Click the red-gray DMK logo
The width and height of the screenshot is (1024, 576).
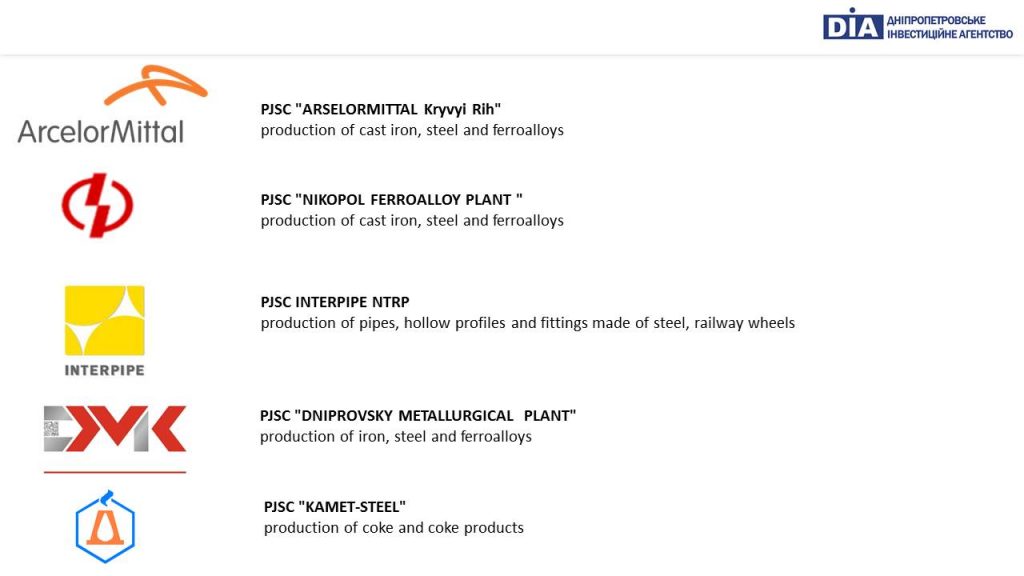(115, 429)
